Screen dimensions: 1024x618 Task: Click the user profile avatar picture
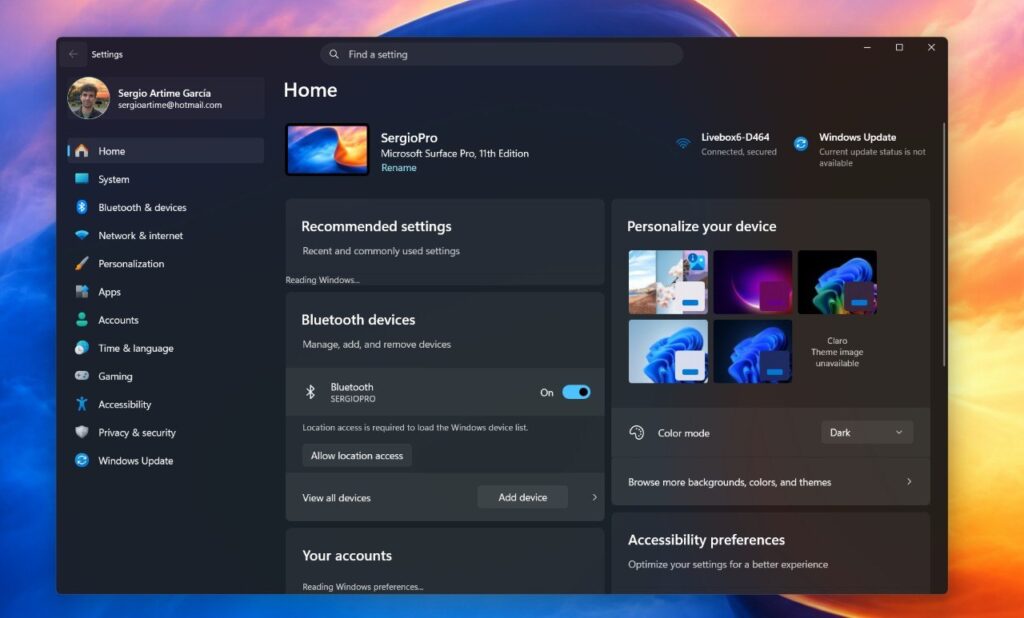(x=89, y=98)
